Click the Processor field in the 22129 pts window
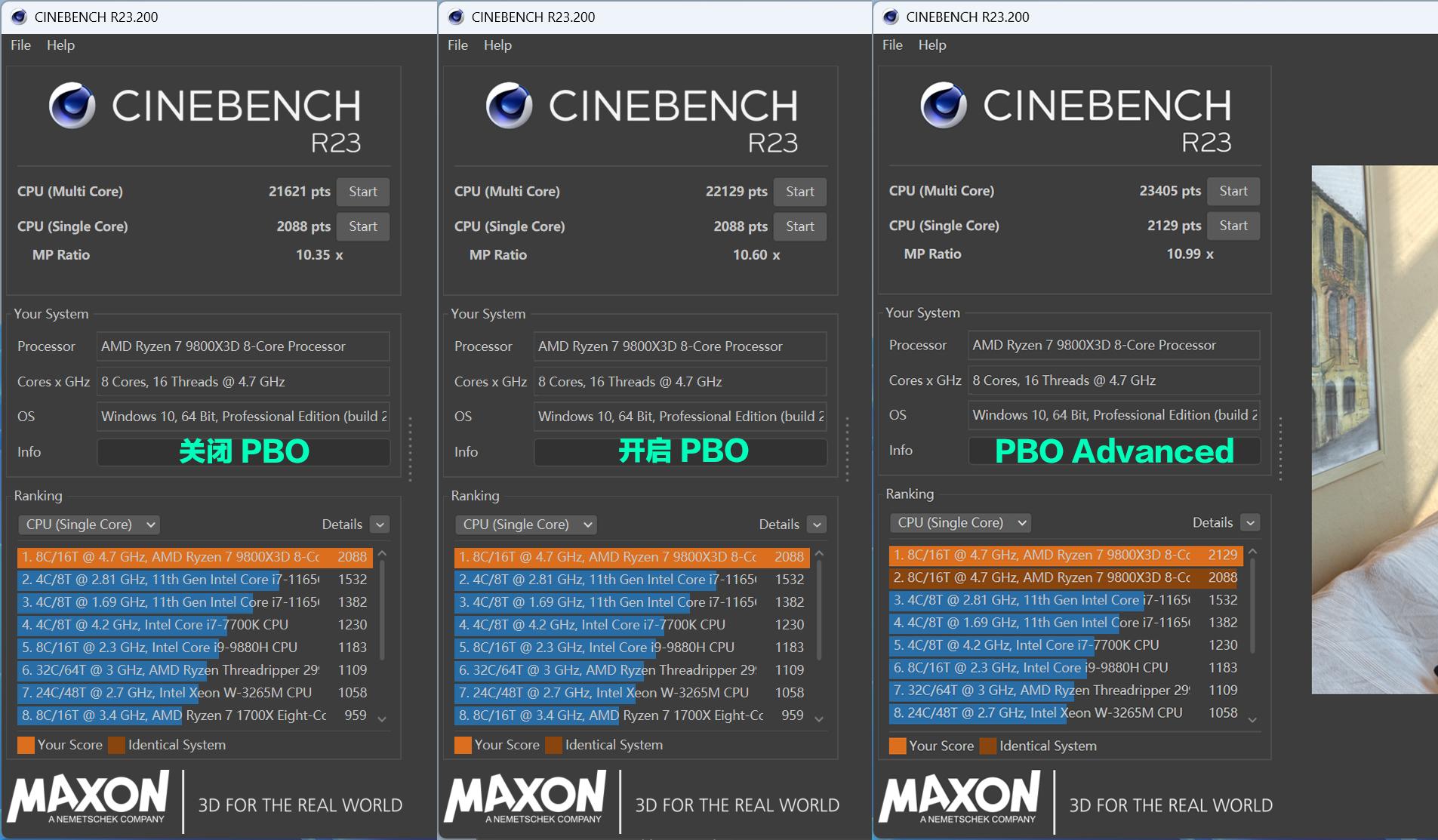1438x840 pixels. tap(679, 346)
